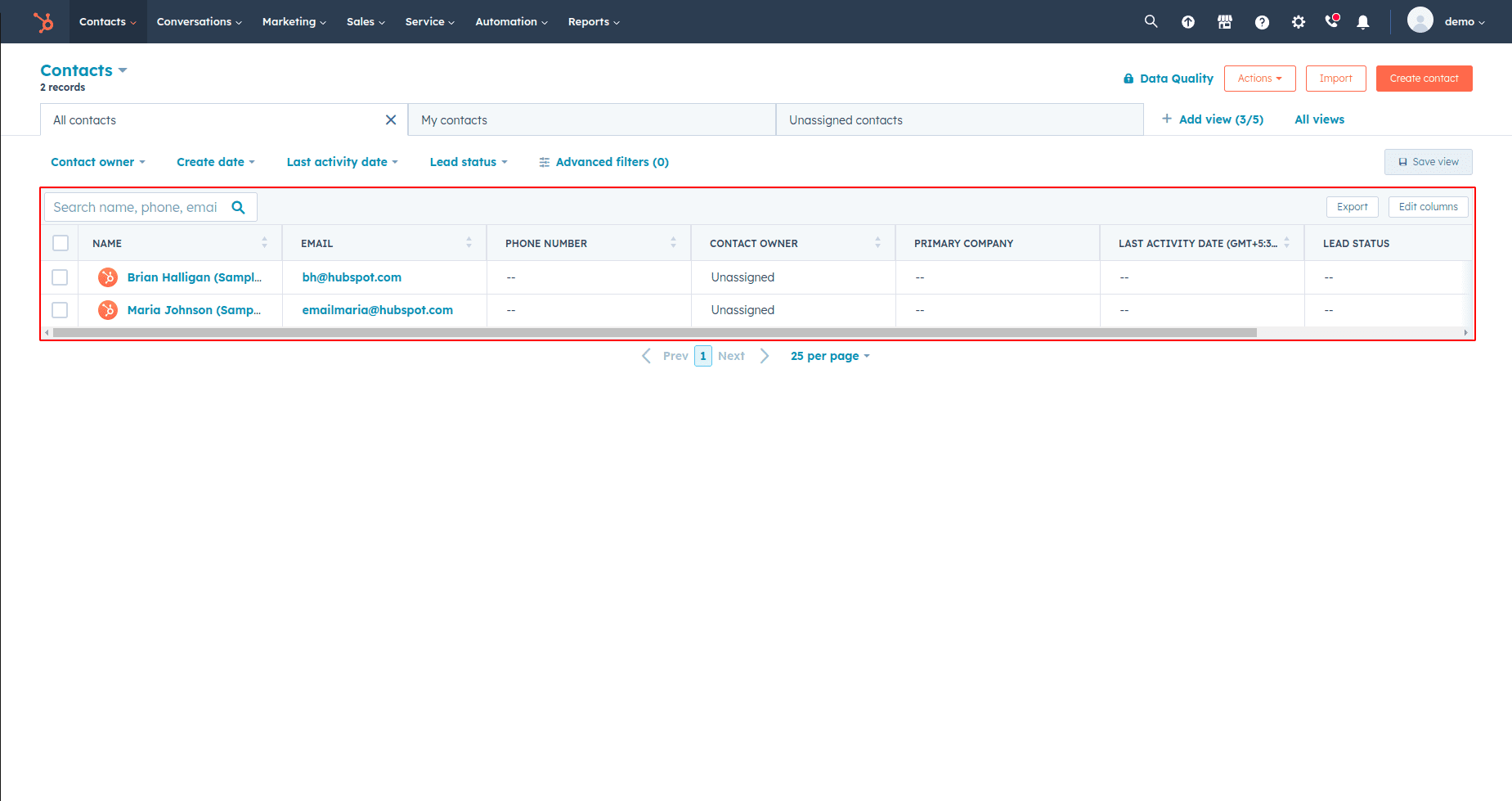Open the Reports navigation menu
1512x801 pixels.
tap(594, 22)
